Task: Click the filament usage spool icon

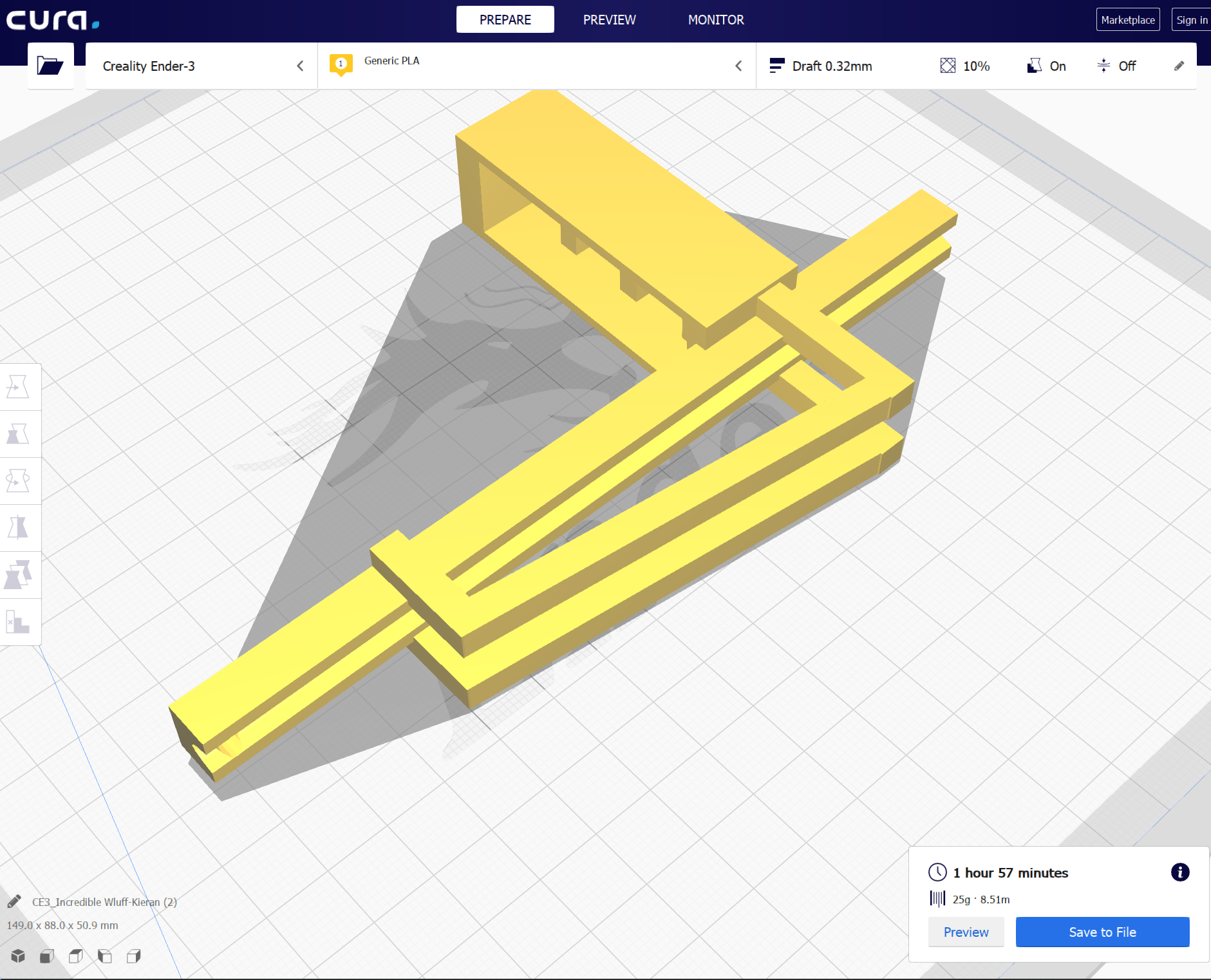Action: tap(937, 899)
